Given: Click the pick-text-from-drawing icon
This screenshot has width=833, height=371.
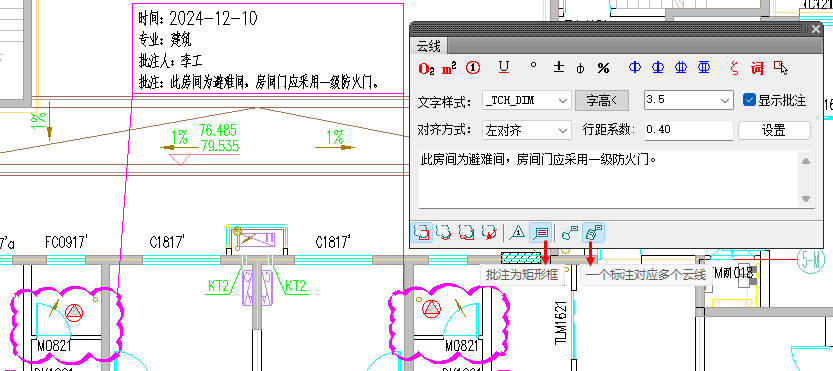Looking at the screenshot, I should coord(780,68).
